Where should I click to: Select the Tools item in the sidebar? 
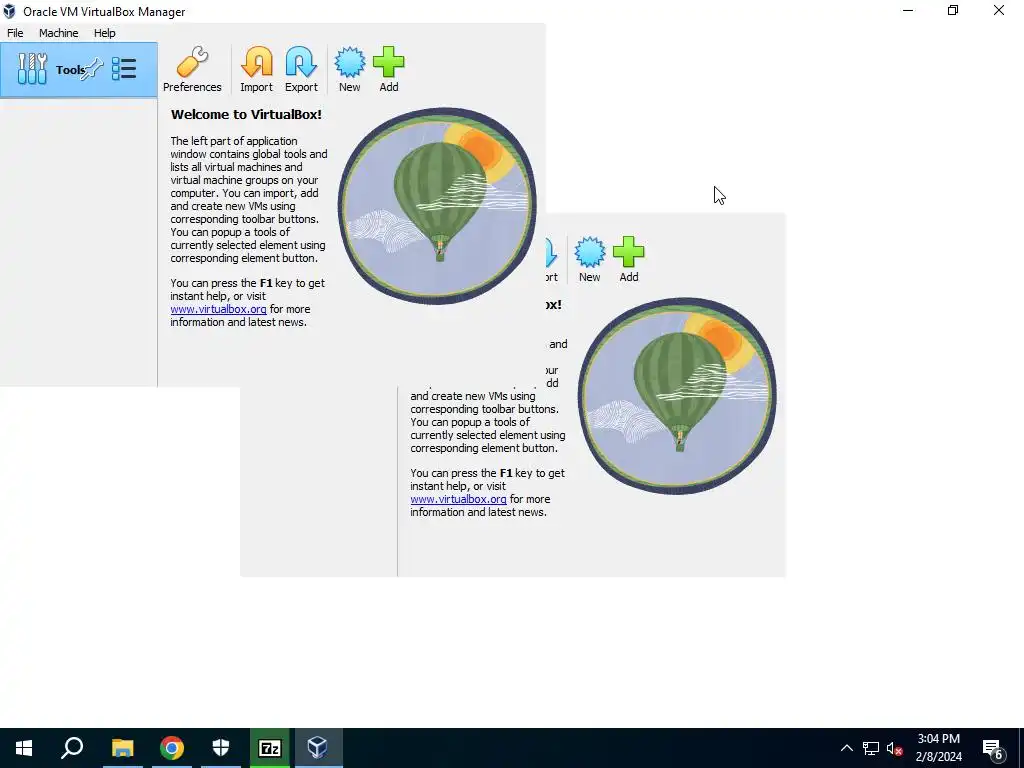pos(78,70)
